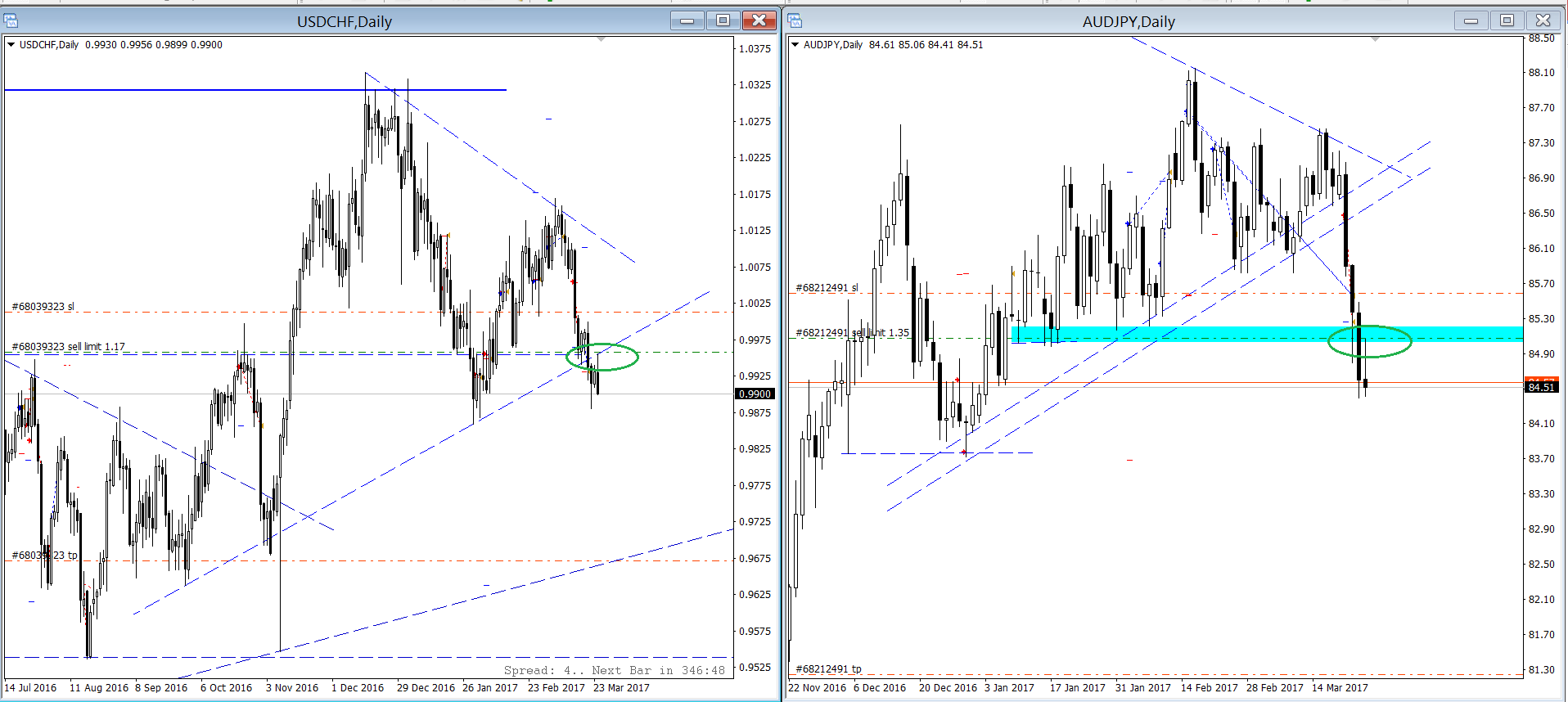Image resolution: width=1568 pixels, height=702 pixels.
Task: Click the gray chart shift marker in USDCHF chart
Action: (x=601, y=39)
